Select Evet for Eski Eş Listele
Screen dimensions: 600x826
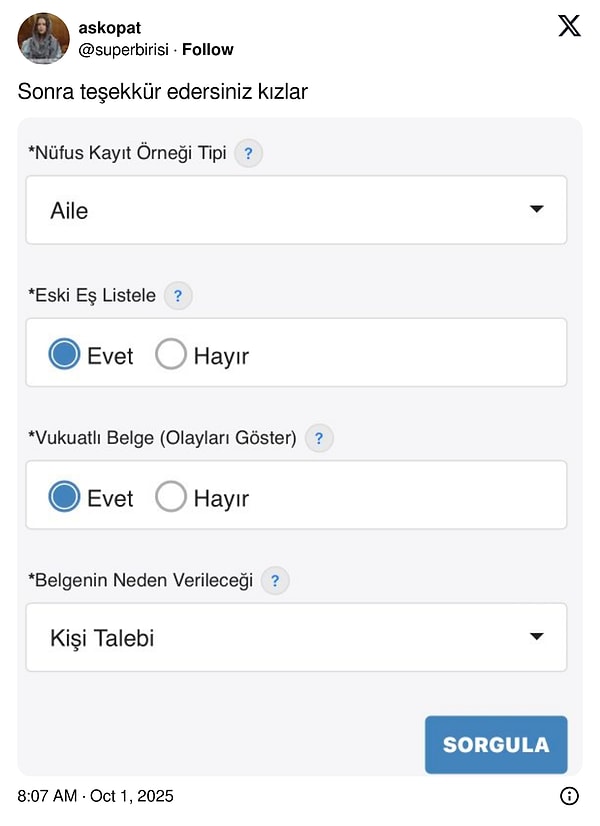point(64,354)
